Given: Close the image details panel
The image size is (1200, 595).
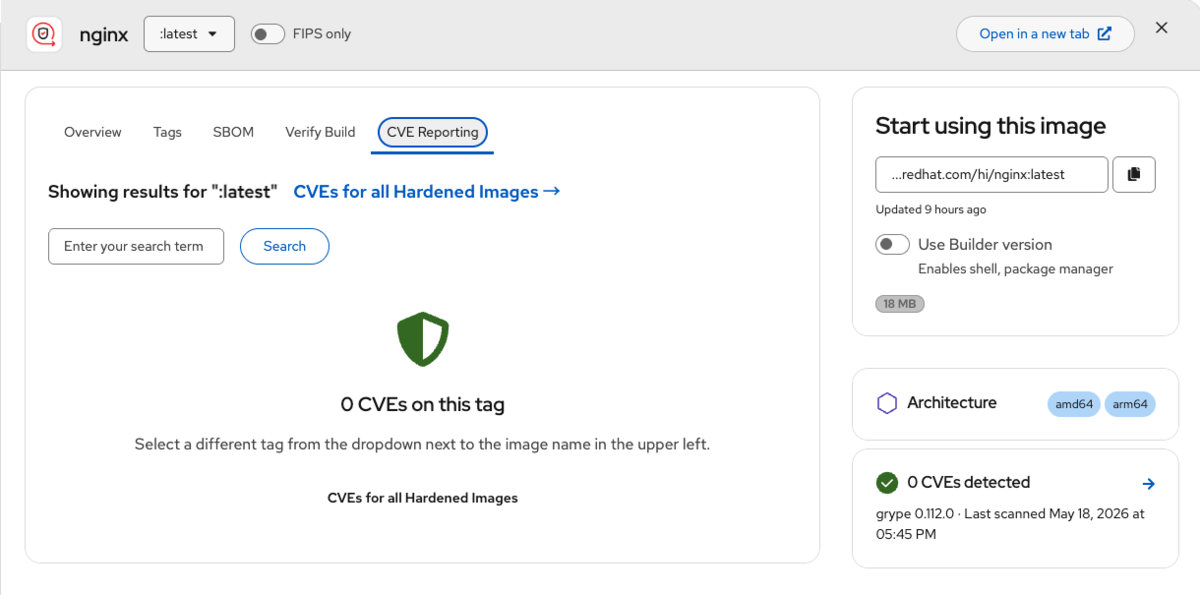Looking at the screenshot, I should [1161, 28].
